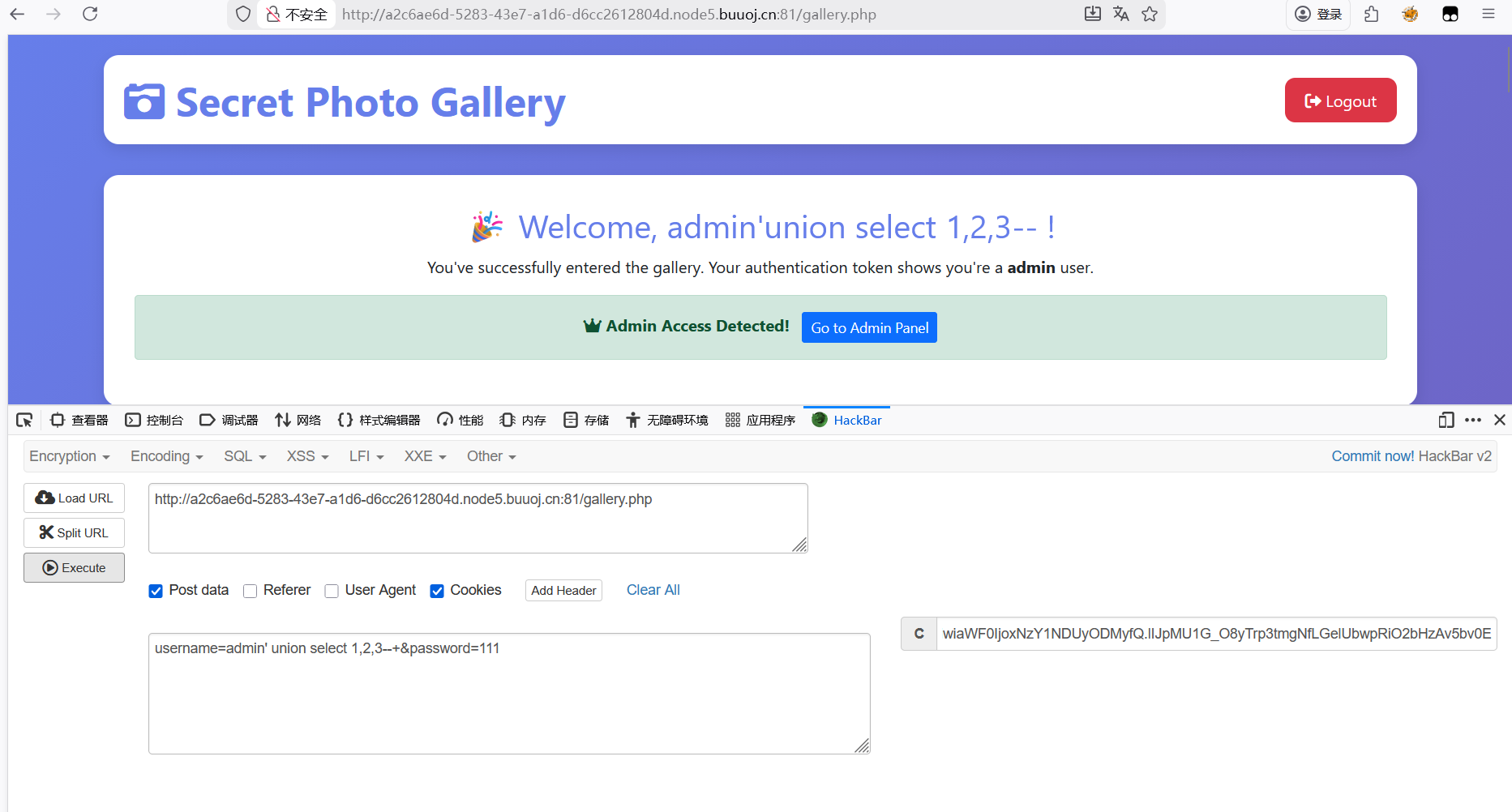1512x812 pixels.
Task: Expand the XSS dropdown menu
Action: click(307, 456)
